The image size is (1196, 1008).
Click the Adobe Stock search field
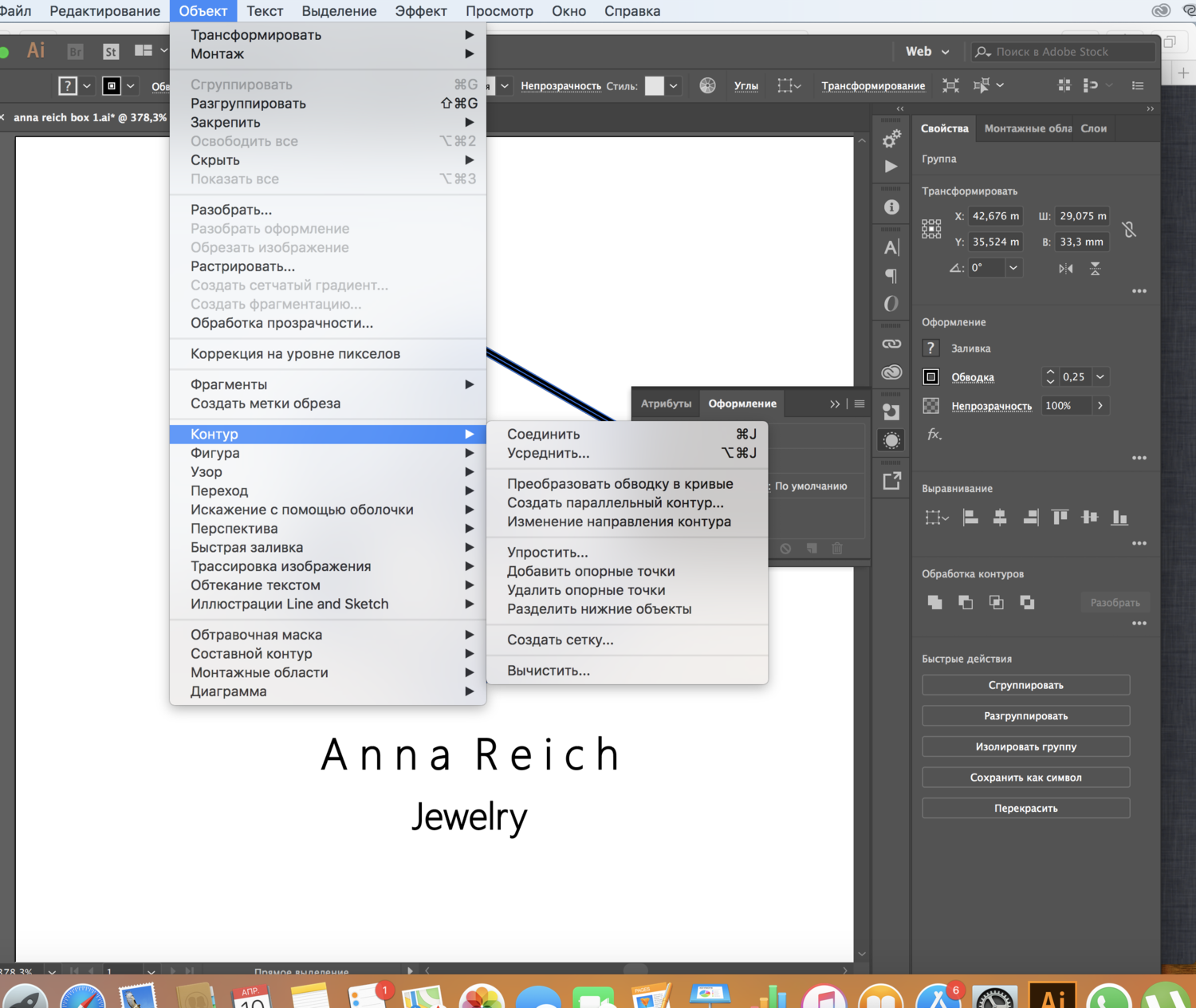1064,52
